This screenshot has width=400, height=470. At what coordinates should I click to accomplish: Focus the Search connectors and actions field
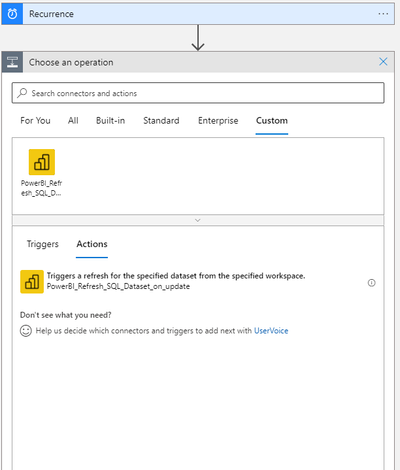(198, 93)
